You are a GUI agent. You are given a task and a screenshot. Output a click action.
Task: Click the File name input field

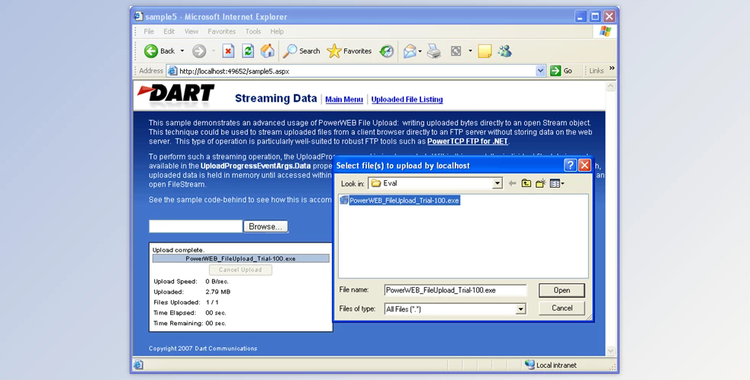(455, 290)
